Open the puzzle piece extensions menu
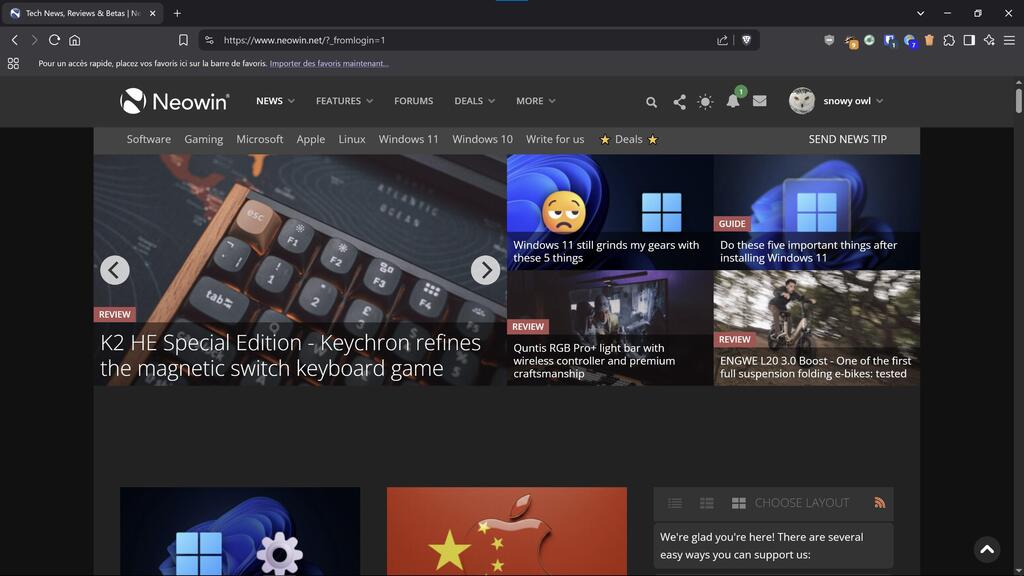 (x=949, y=40)
